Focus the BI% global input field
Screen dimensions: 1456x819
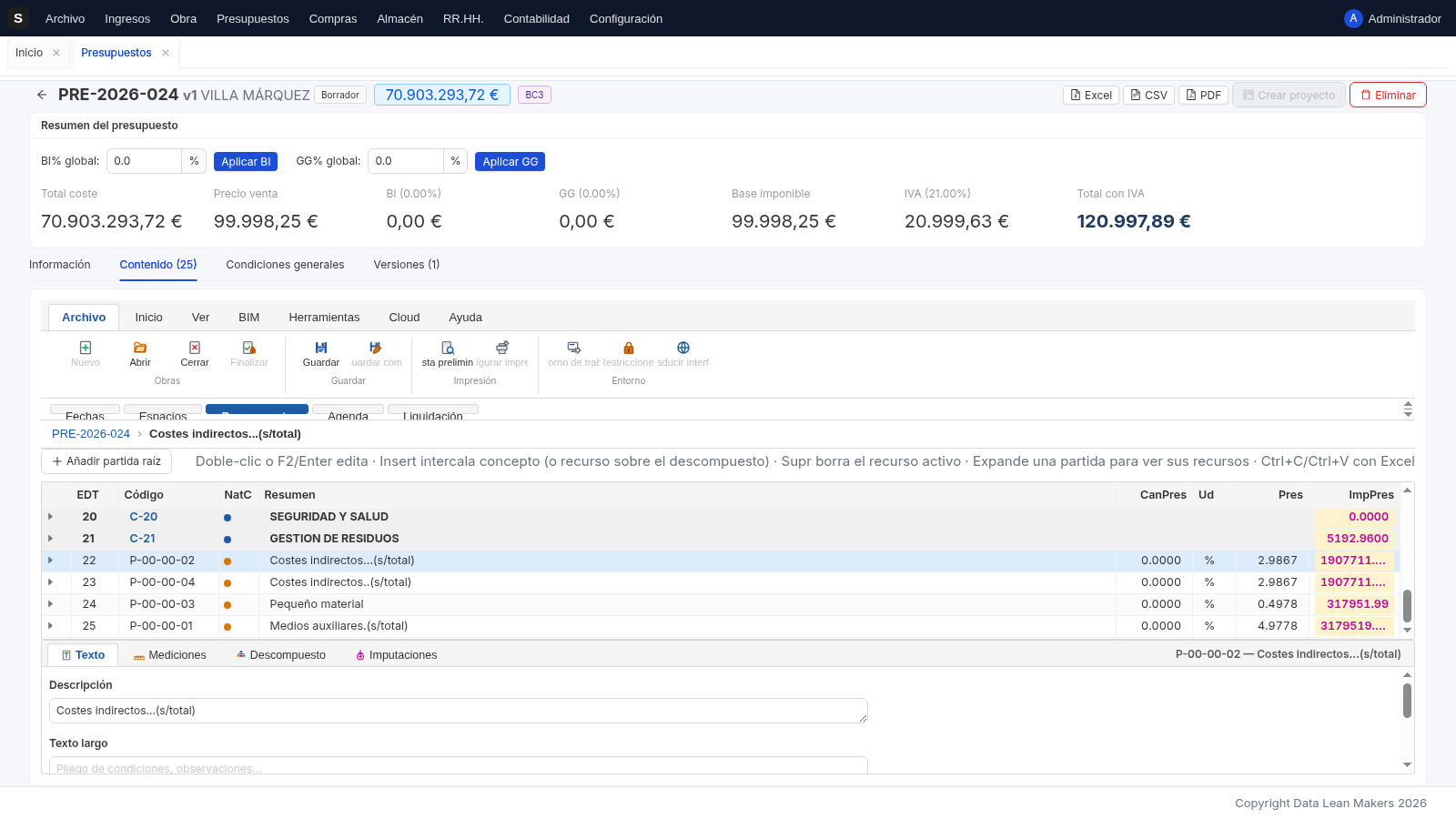(144, 161)
